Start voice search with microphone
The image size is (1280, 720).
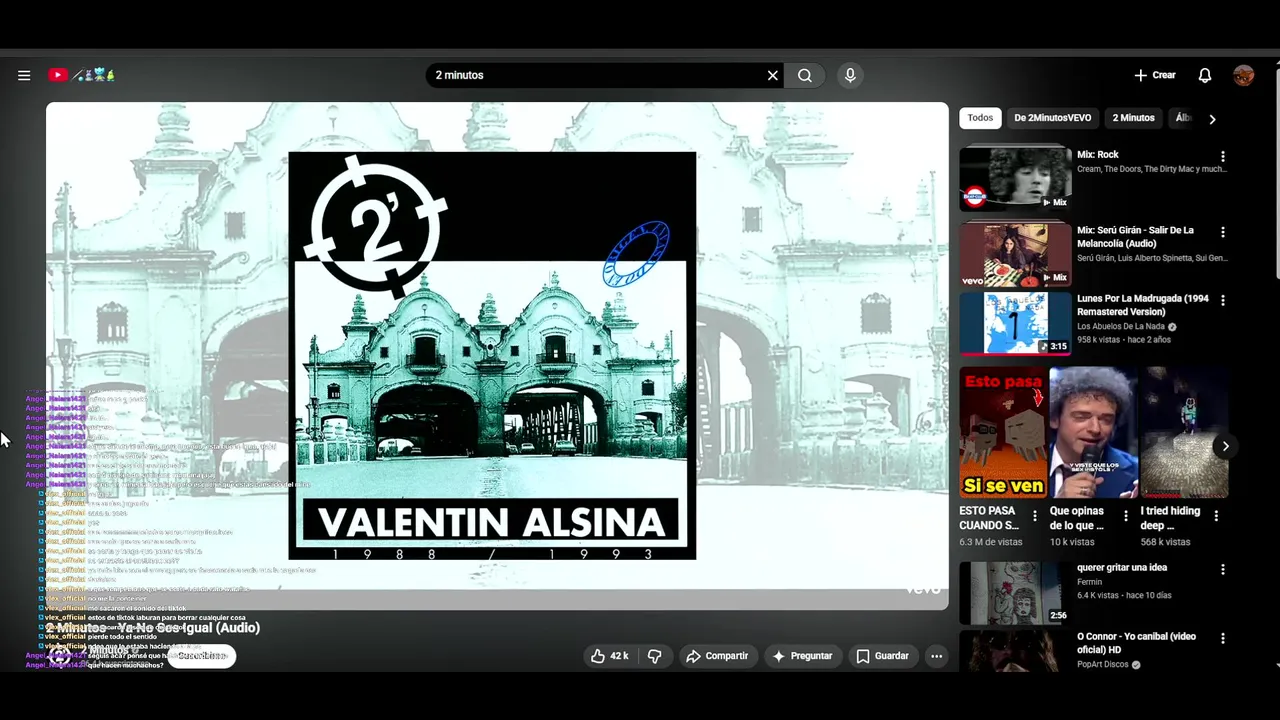tap(850, 75)
